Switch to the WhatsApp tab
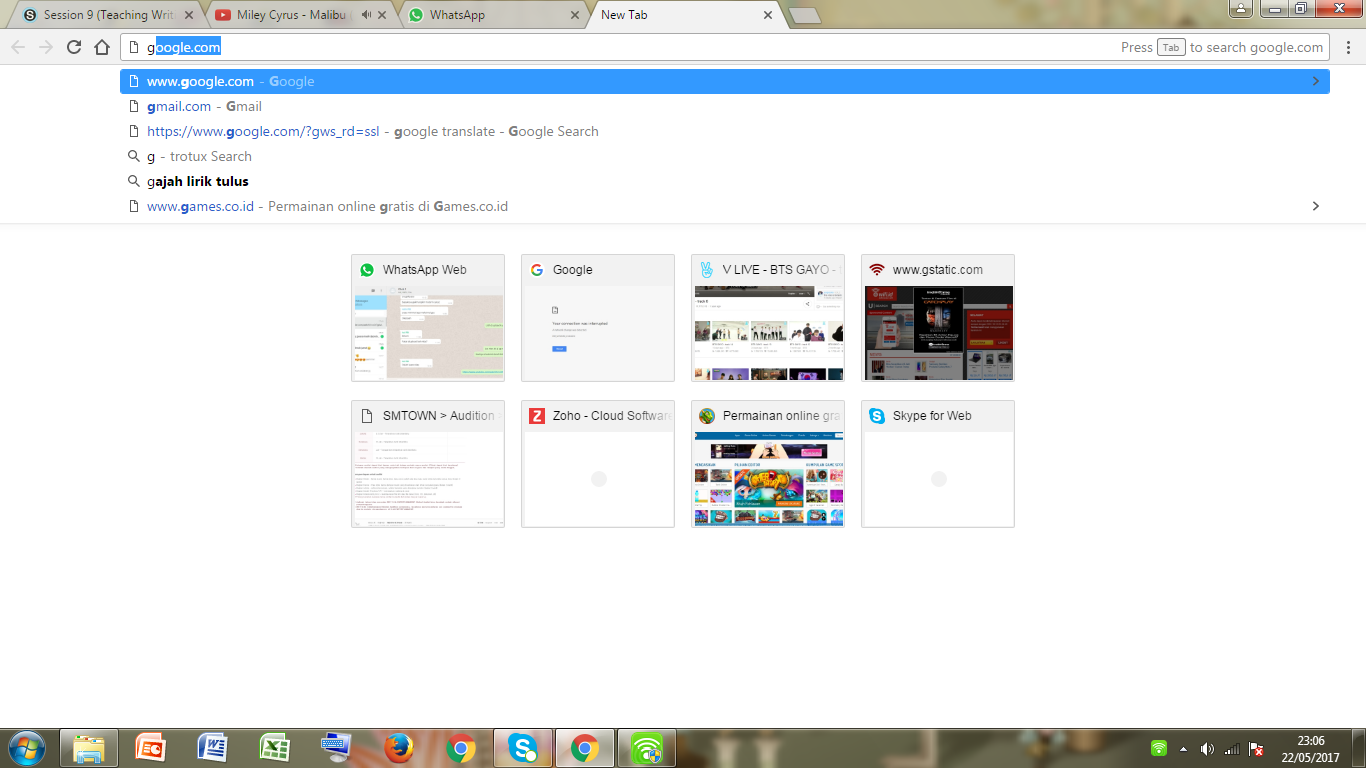This screenshot has width=1366, height=768. click(490, 15)
